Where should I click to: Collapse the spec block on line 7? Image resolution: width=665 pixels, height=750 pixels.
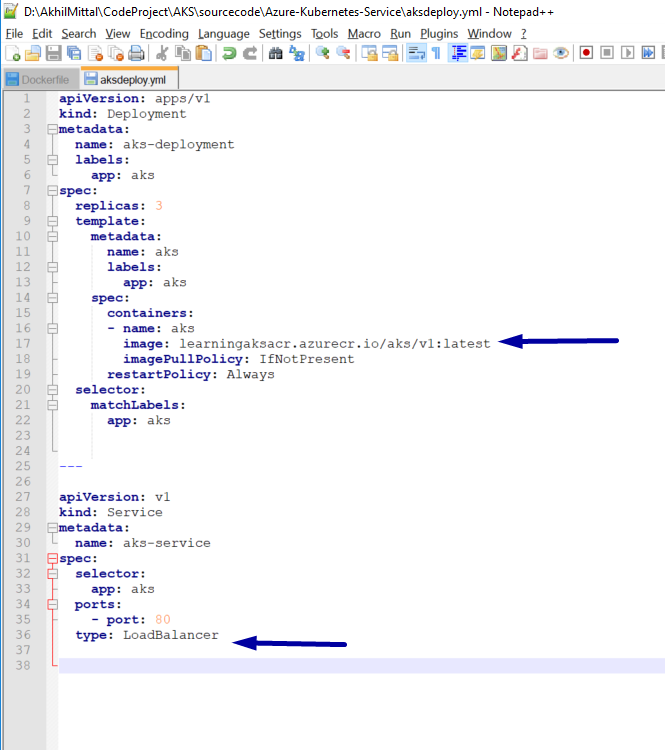pos(52,190)
